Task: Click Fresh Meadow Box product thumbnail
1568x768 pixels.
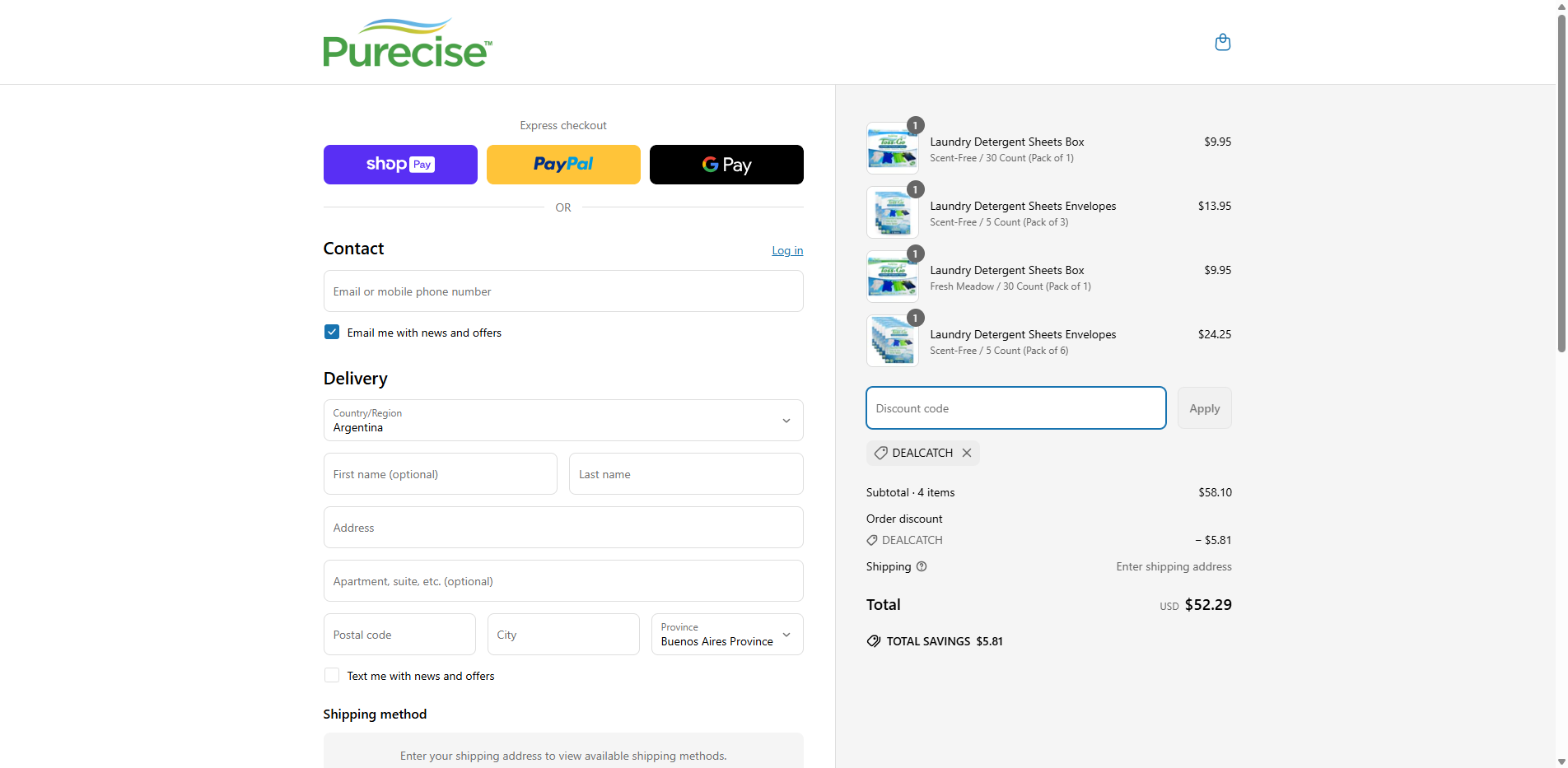Action: (x=893, y=277)
